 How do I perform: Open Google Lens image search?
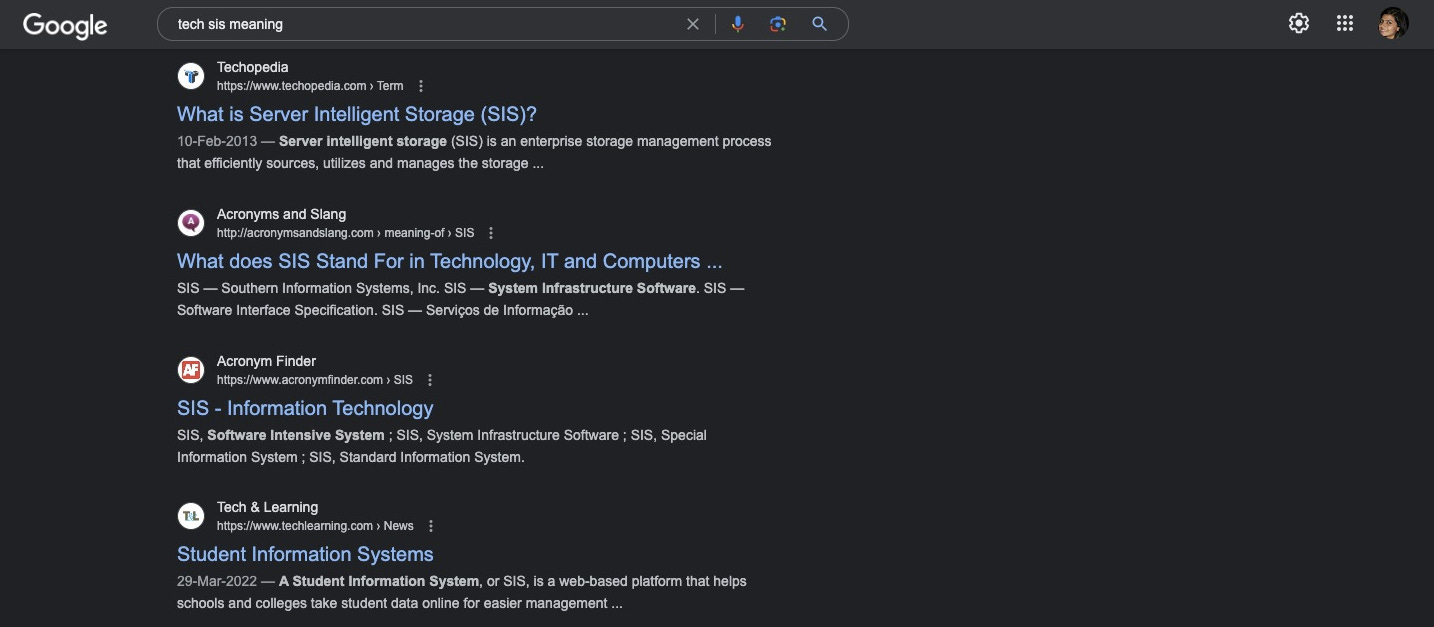(x=778, y=24)
